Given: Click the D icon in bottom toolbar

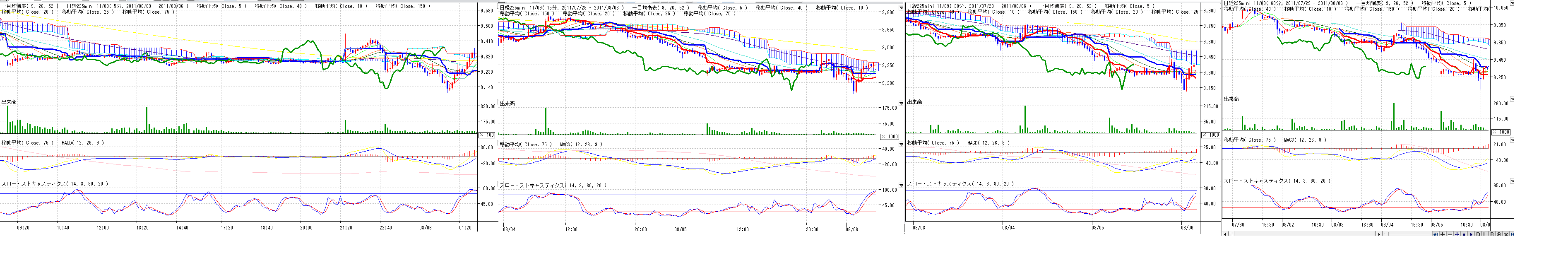Looking at the screenshot, I should coord(1478,234).
